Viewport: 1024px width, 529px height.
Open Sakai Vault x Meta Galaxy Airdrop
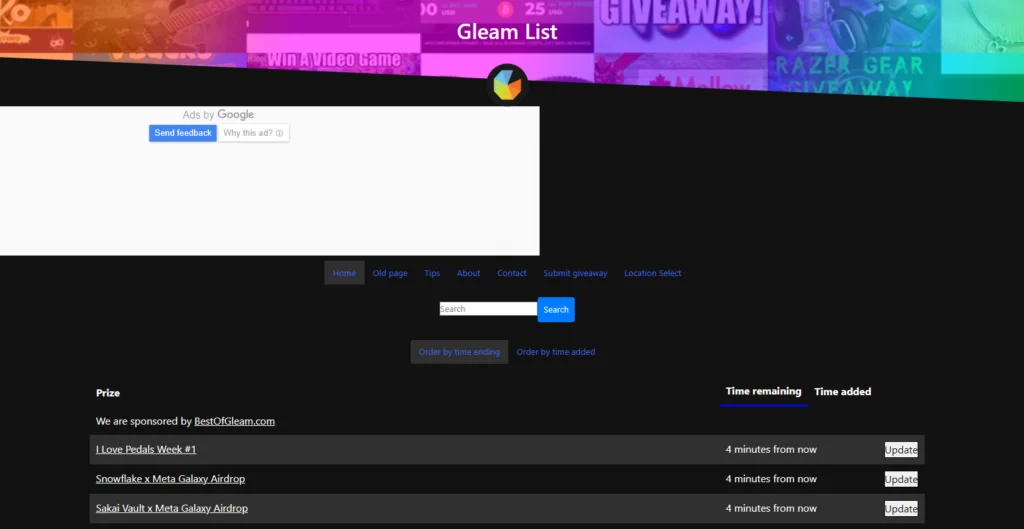coord(172,508)
